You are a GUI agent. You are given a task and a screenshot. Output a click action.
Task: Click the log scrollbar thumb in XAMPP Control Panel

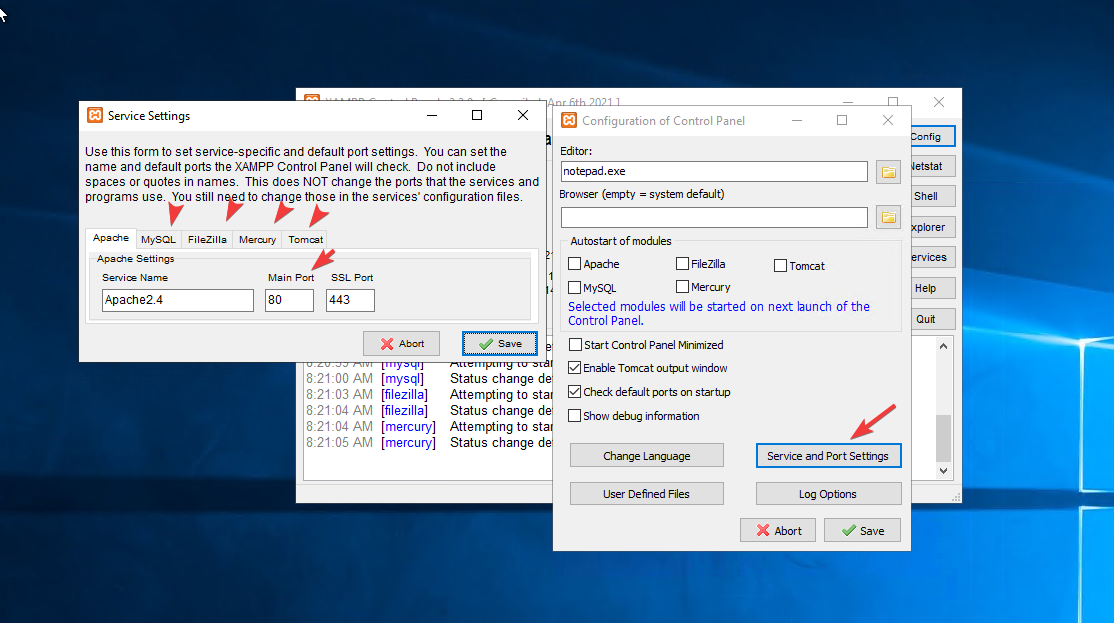[943, 438]
